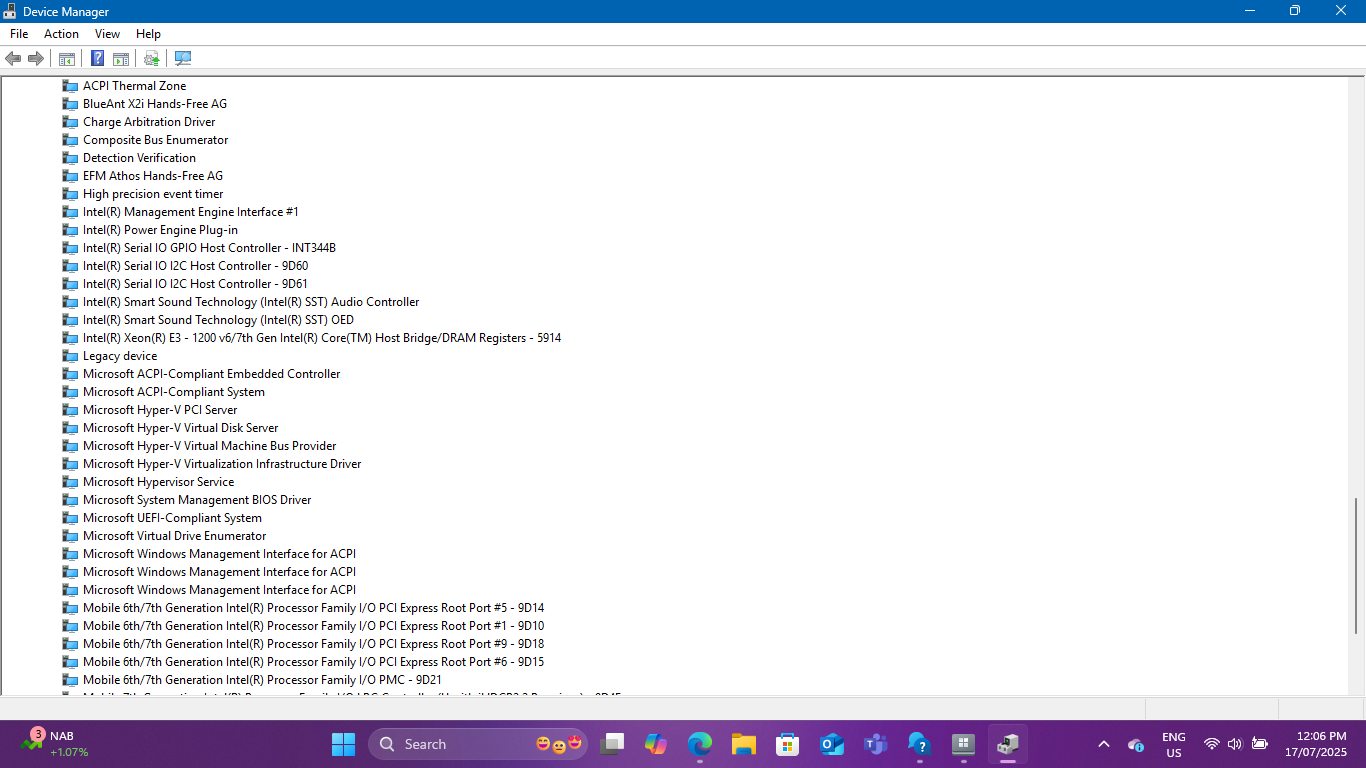Screen dimensions: 1366x768
Task: Select Microsoft ACPI-Compliant Embedded Controller
Action: tap(211, 374)
